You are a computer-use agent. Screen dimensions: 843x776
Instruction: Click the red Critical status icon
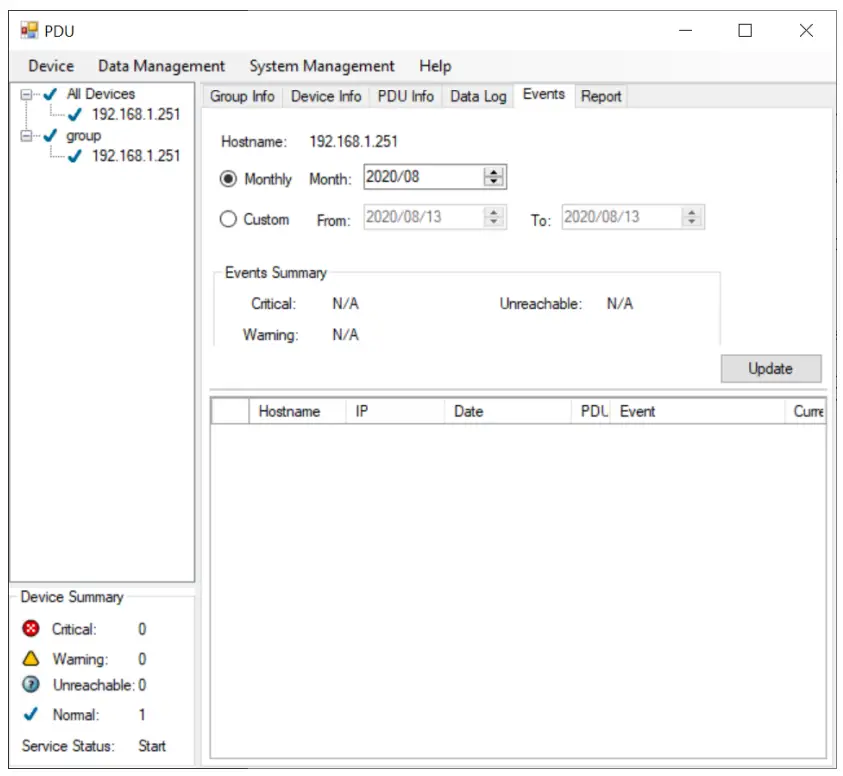31,629
